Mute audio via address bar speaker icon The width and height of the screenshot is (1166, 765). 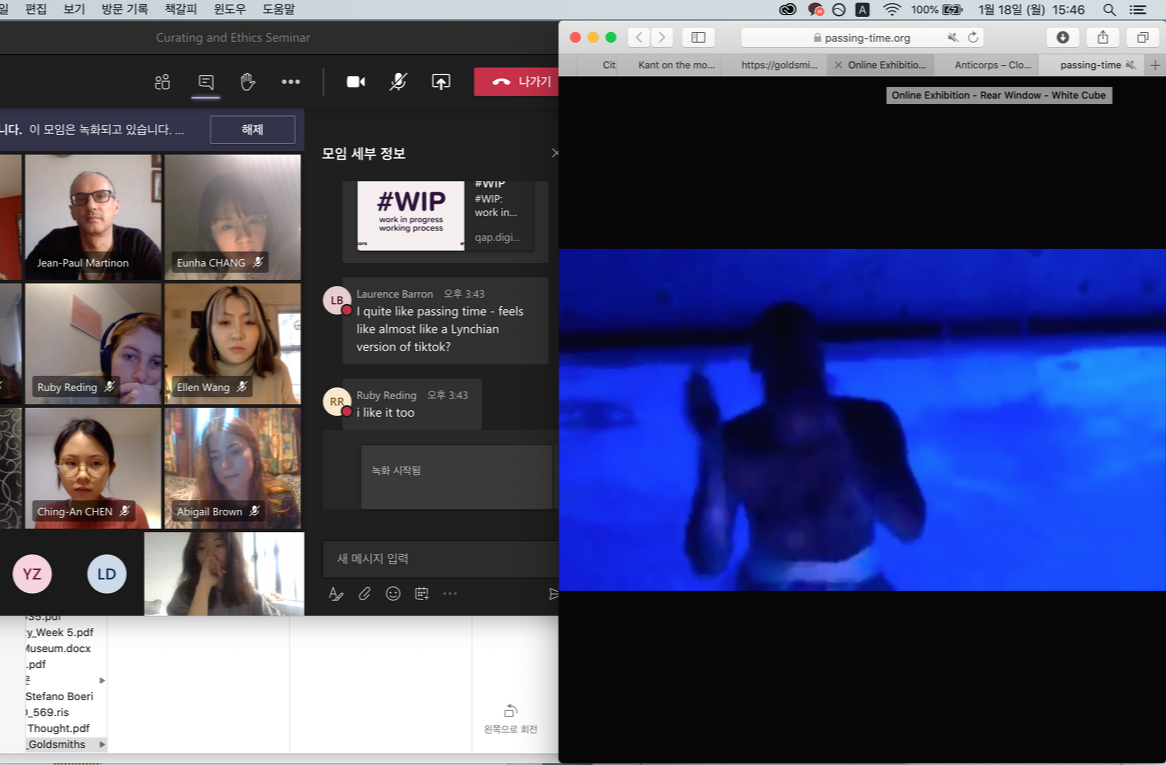pos(953,37)
